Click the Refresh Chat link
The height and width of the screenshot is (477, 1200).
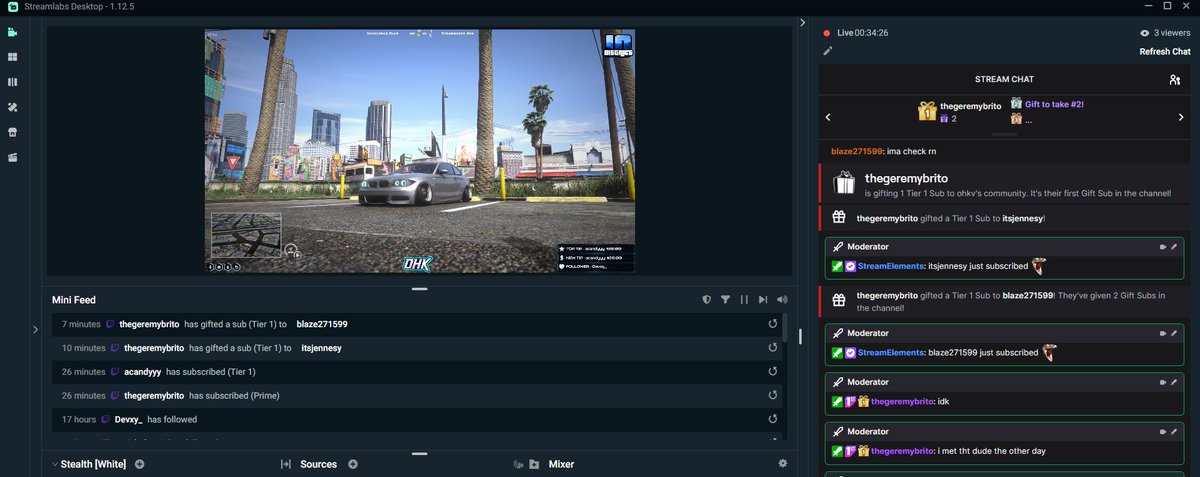(1165, 52)
